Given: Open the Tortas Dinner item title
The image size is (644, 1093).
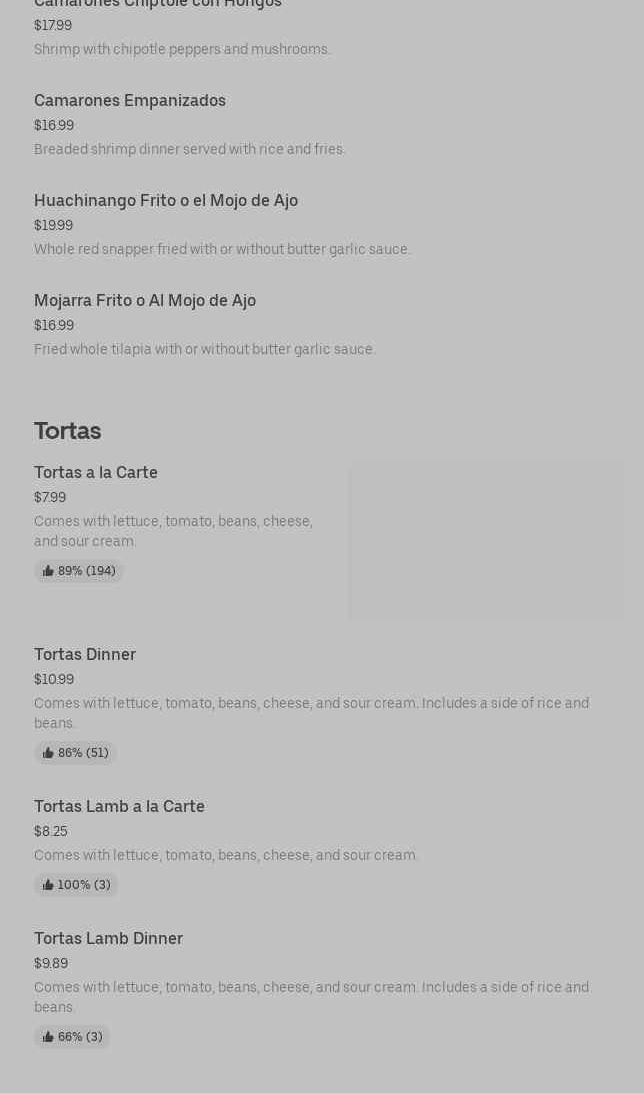Looking at the screenshot, I should [x=85, y=654].
